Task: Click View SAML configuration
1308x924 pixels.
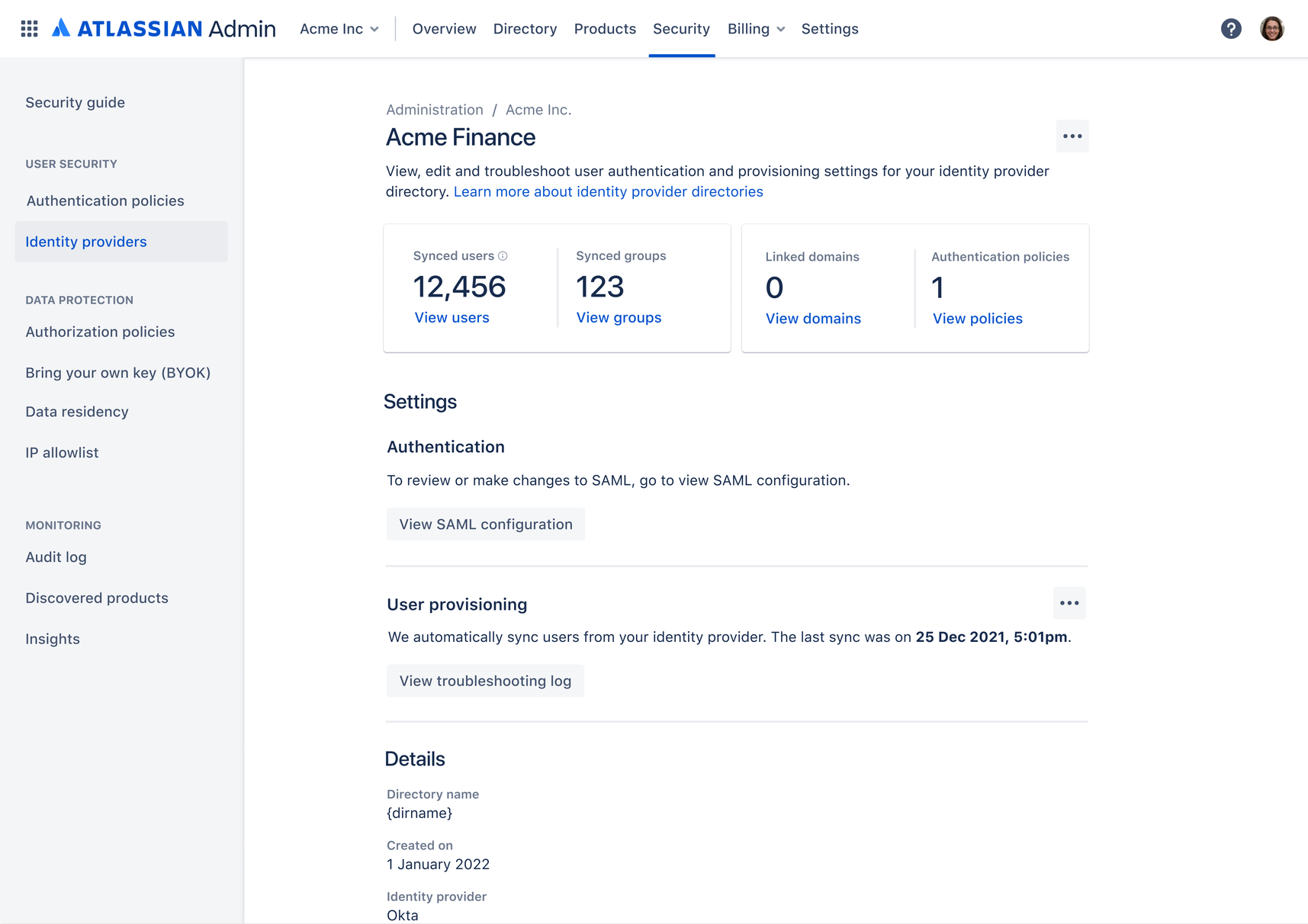Action: pos(485,524)
